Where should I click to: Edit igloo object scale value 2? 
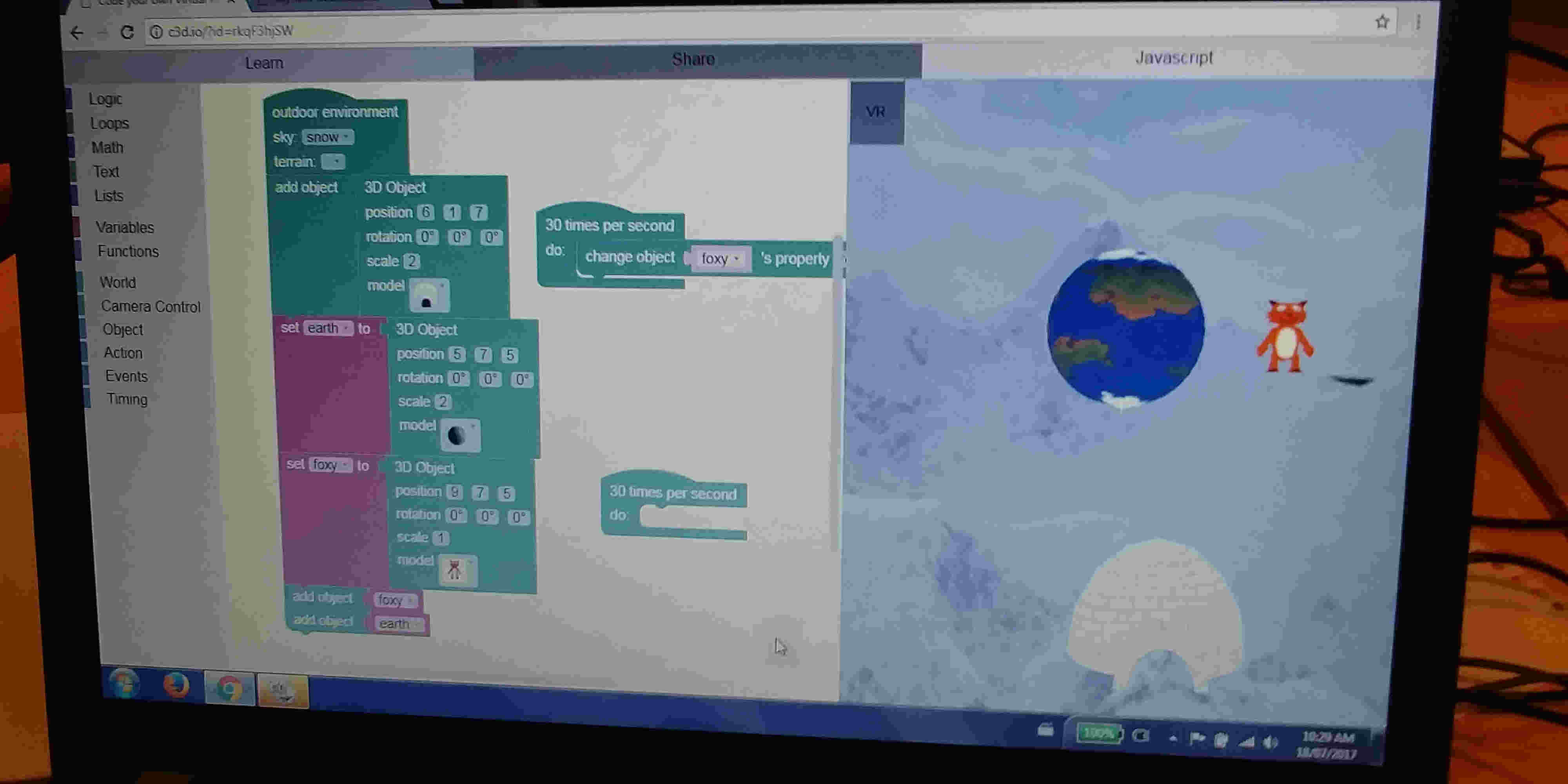point(412,261)
